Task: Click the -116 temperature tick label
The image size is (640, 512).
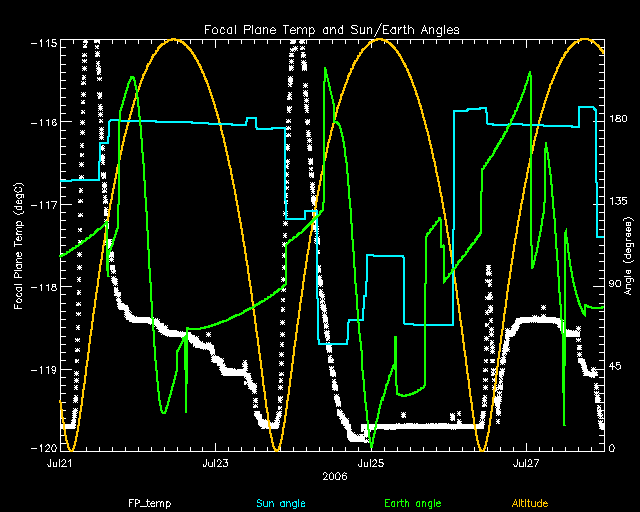Action: tap(42, 122)
